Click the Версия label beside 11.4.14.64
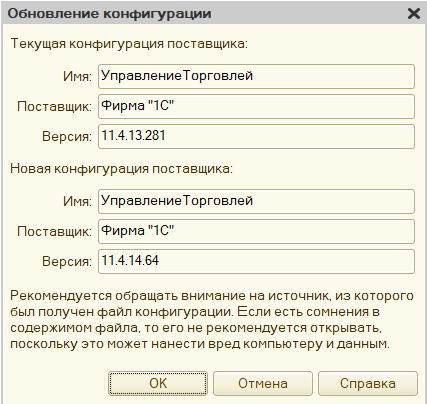The width and height of the screenshot is (427, 404). click(67, 262)
